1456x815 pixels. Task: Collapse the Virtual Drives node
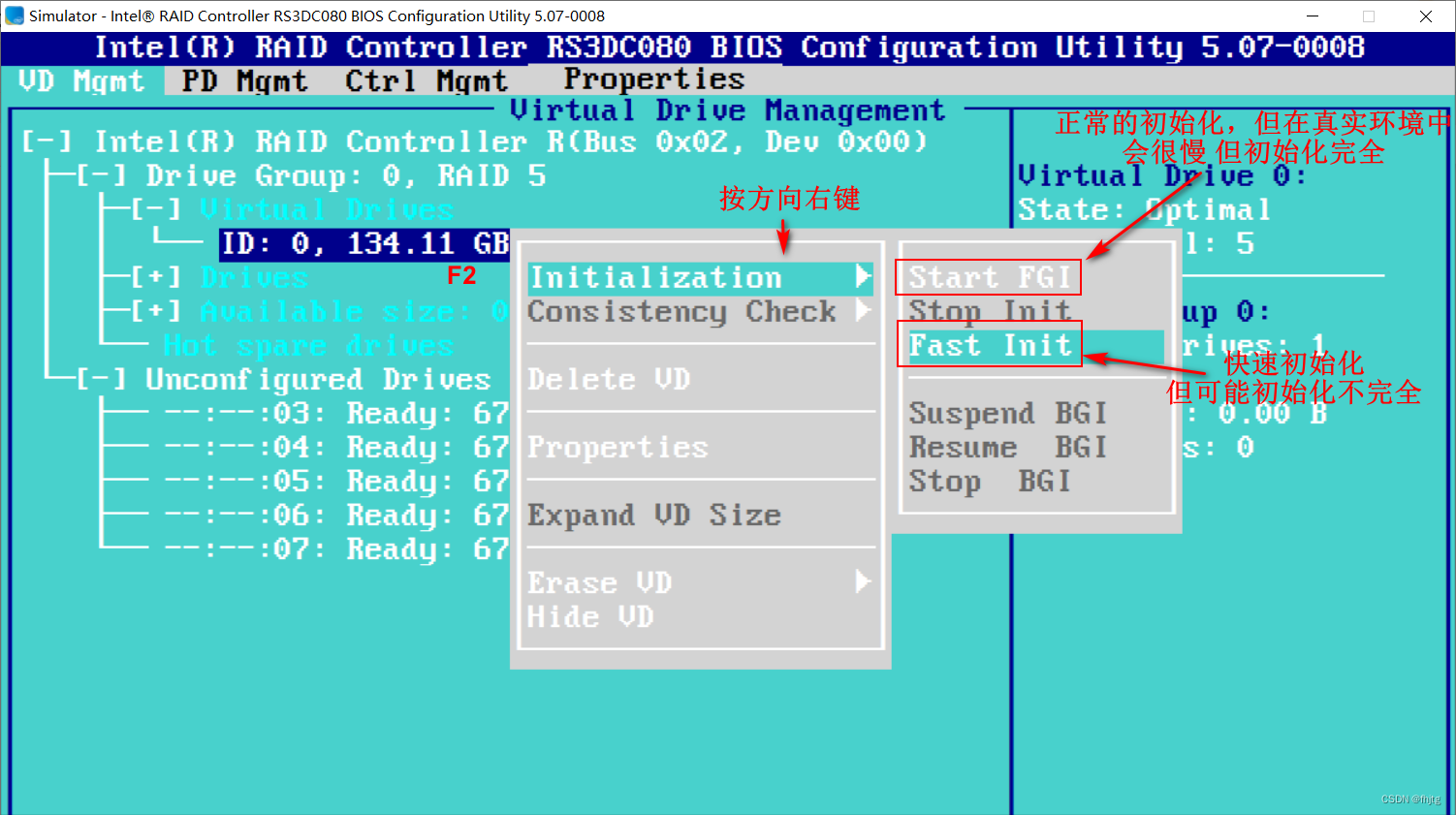[x=156, y=209]
